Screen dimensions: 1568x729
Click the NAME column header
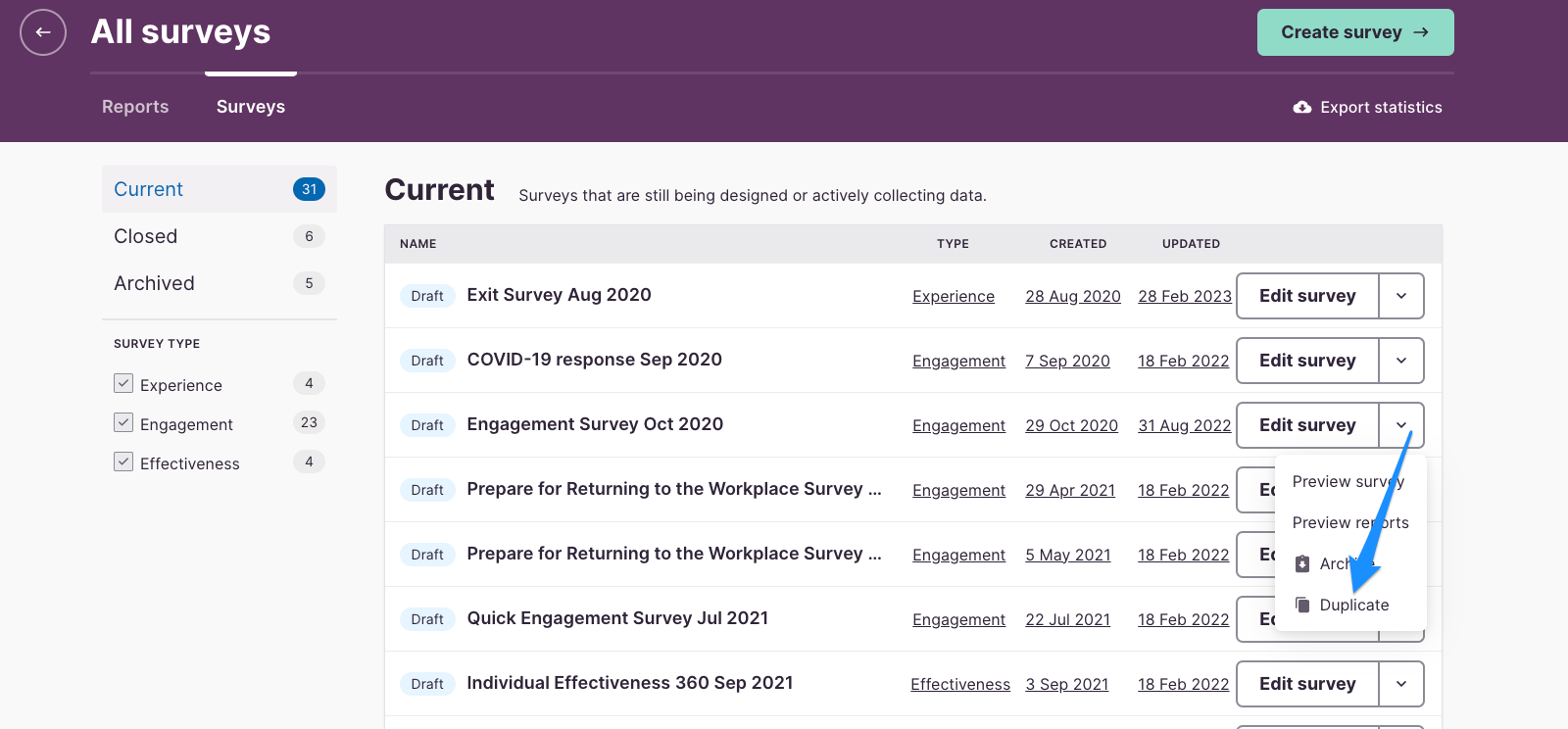tap(418, 244)
